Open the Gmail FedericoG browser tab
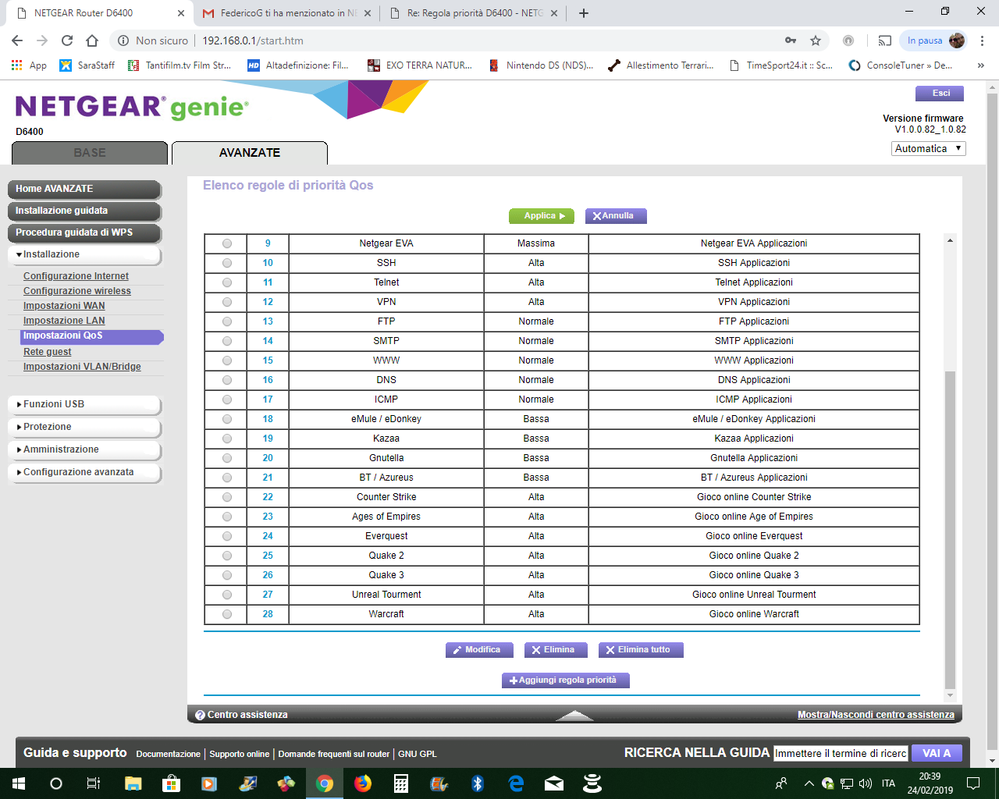Screen dimensions: 999x799 pyautogui.click(x=286, y=13)
